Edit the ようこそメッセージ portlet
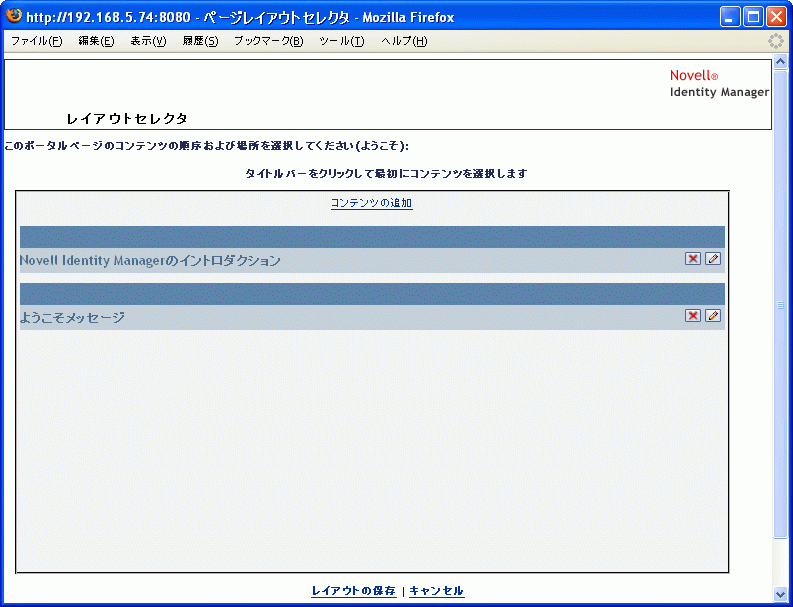Image resolution: width=793 pixels, height=607 pixels. tap(713, 316)
